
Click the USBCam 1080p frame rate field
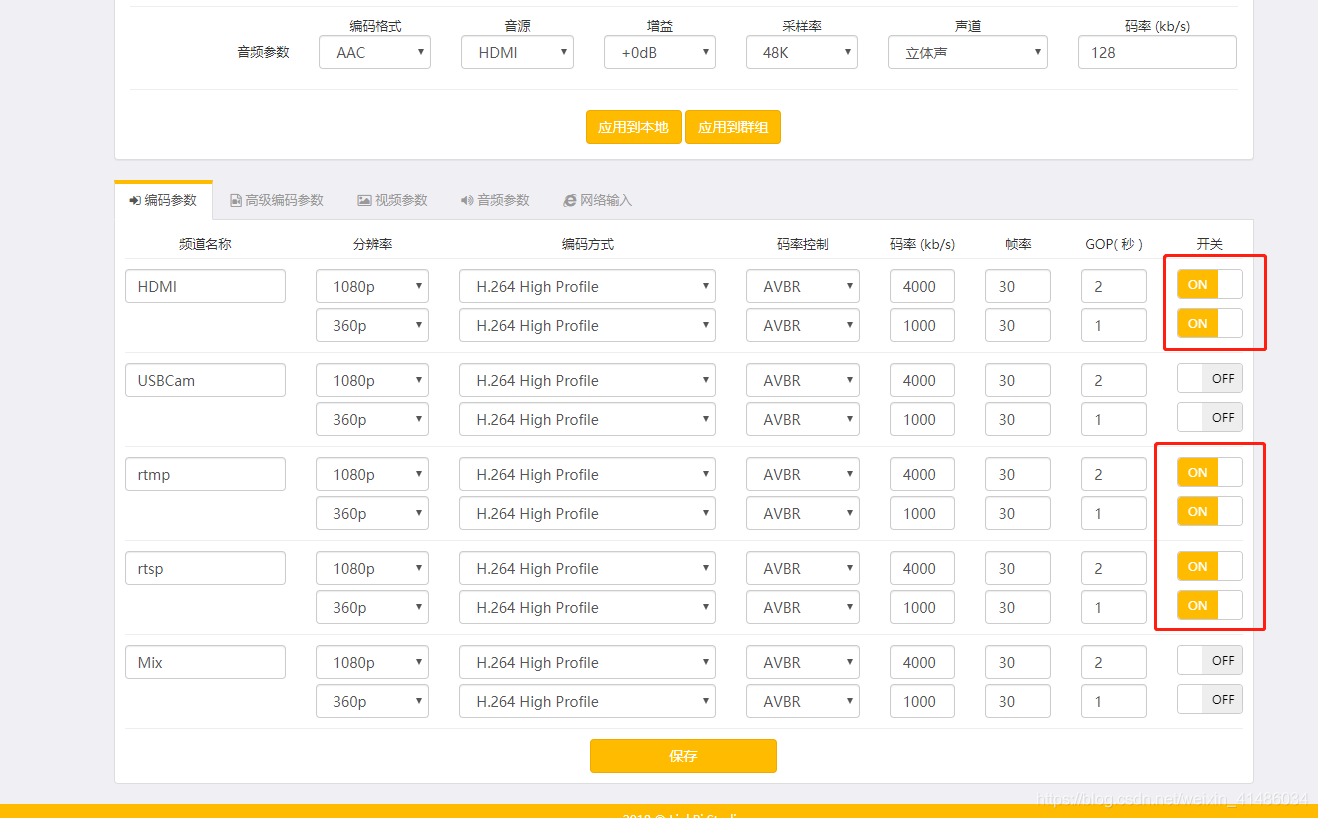pos(1018,380)
